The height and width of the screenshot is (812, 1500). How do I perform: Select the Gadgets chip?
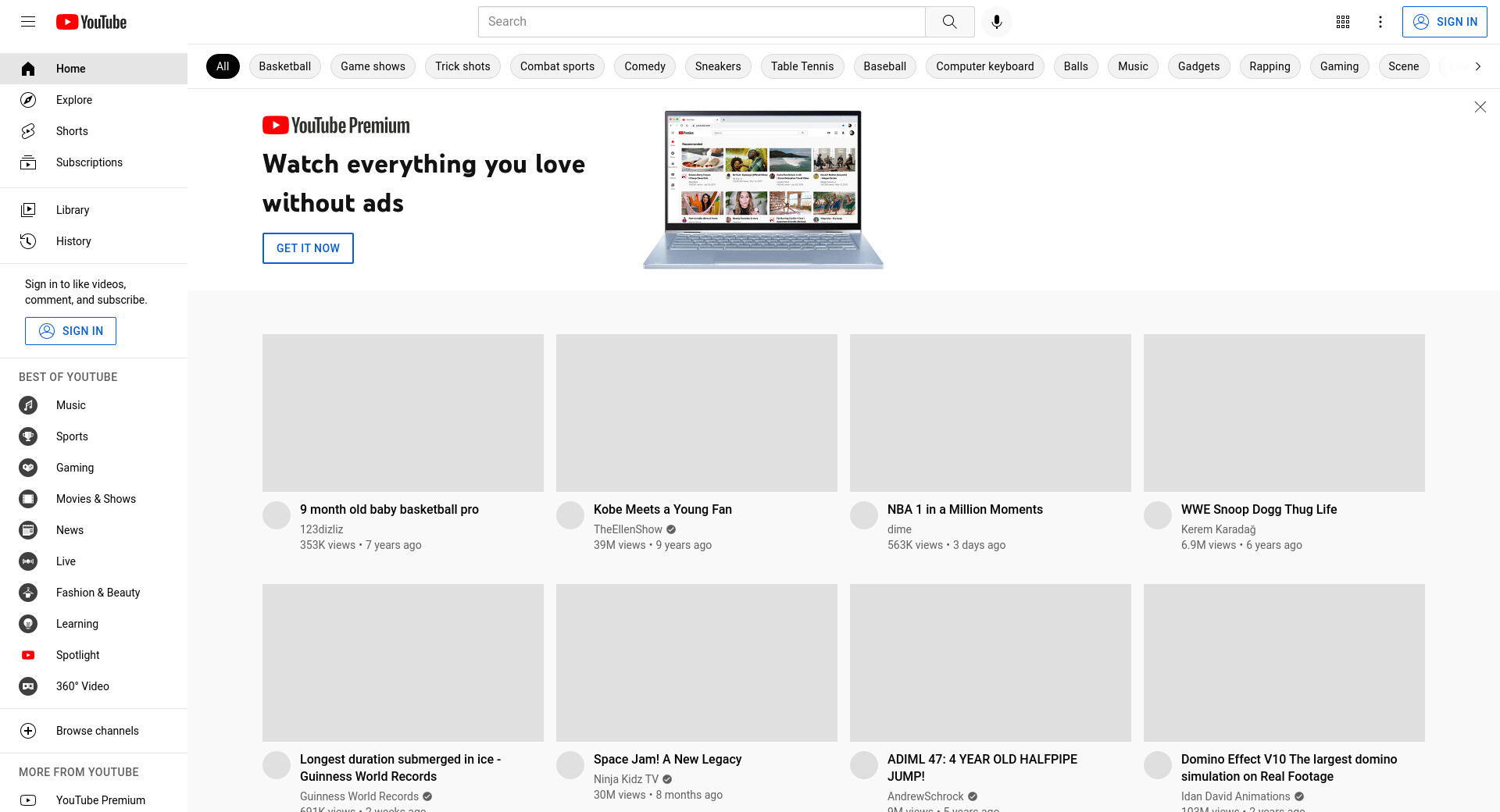pyautogui.click(x=1198, y=66)
